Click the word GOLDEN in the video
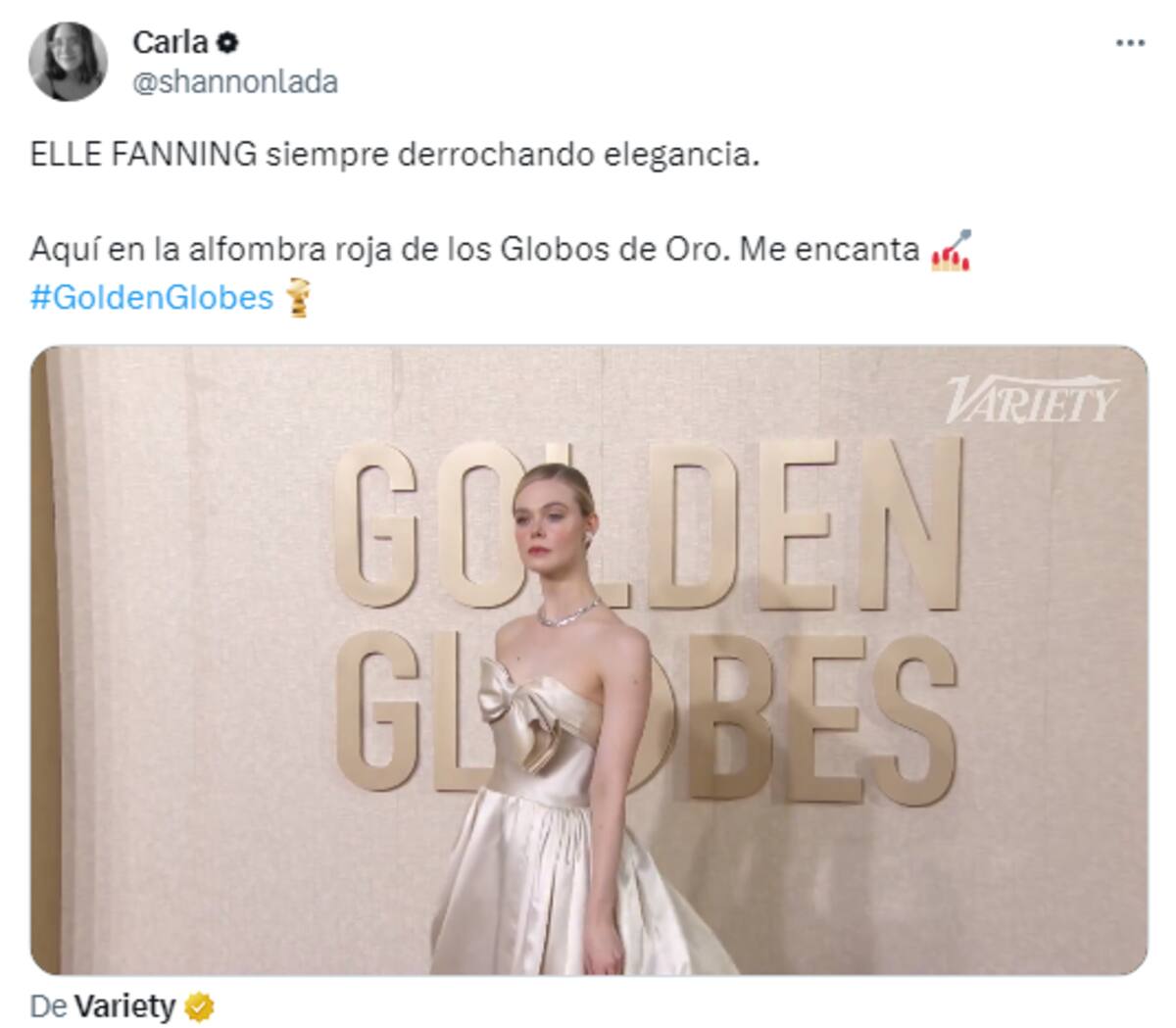This screenshot has height=1028, width=1176. point(648,524)
